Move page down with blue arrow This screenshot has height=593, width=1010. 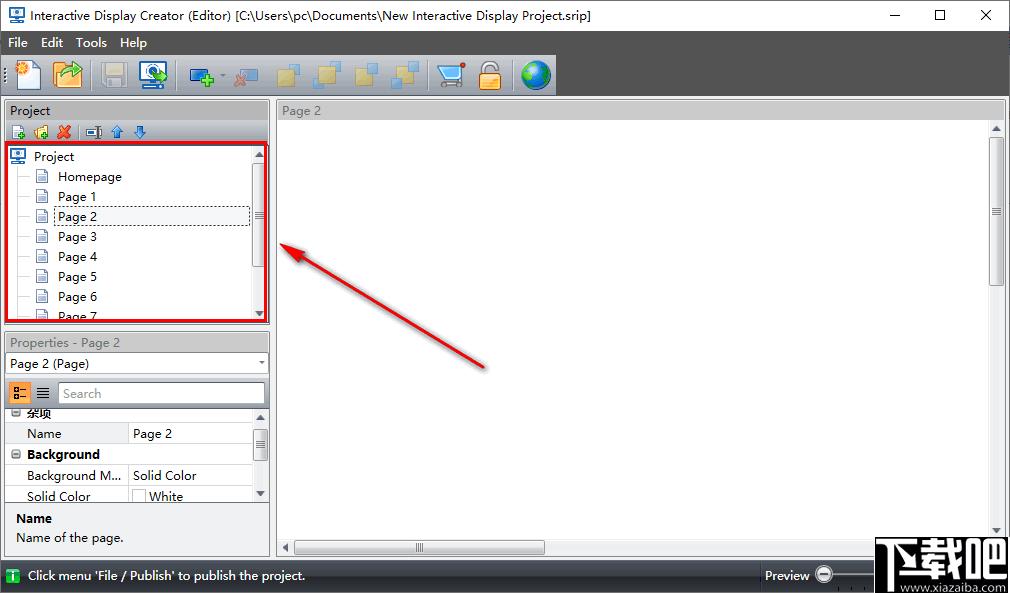140,133
